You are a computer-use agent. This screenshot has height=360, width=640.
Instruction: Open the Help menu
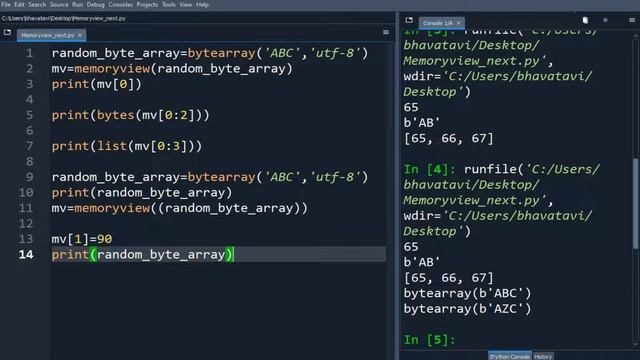pos(202,4)
